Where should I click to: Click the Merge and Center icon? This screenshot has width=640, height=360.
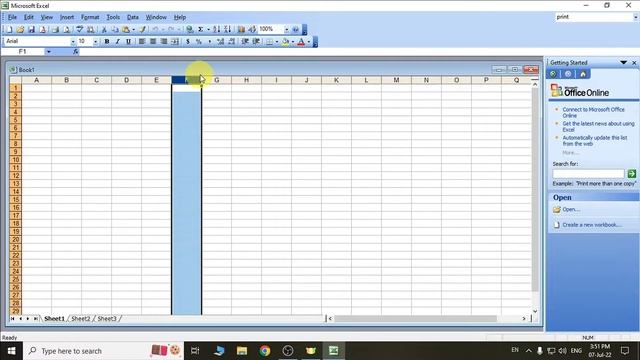point(175,41)
